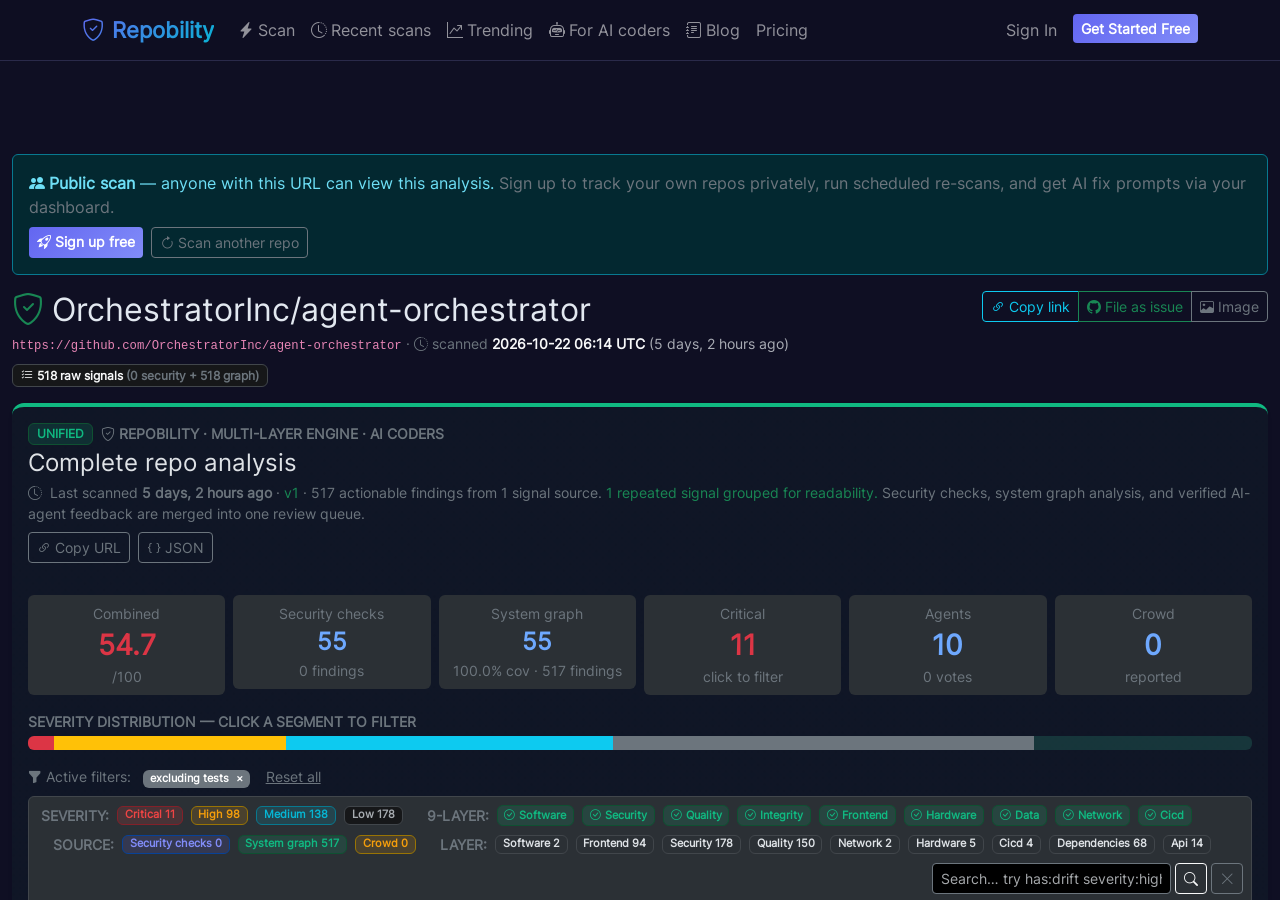This screenshot has height=900, width=1280.
Task: Click Copy URL button
Action: pos(79,548)
